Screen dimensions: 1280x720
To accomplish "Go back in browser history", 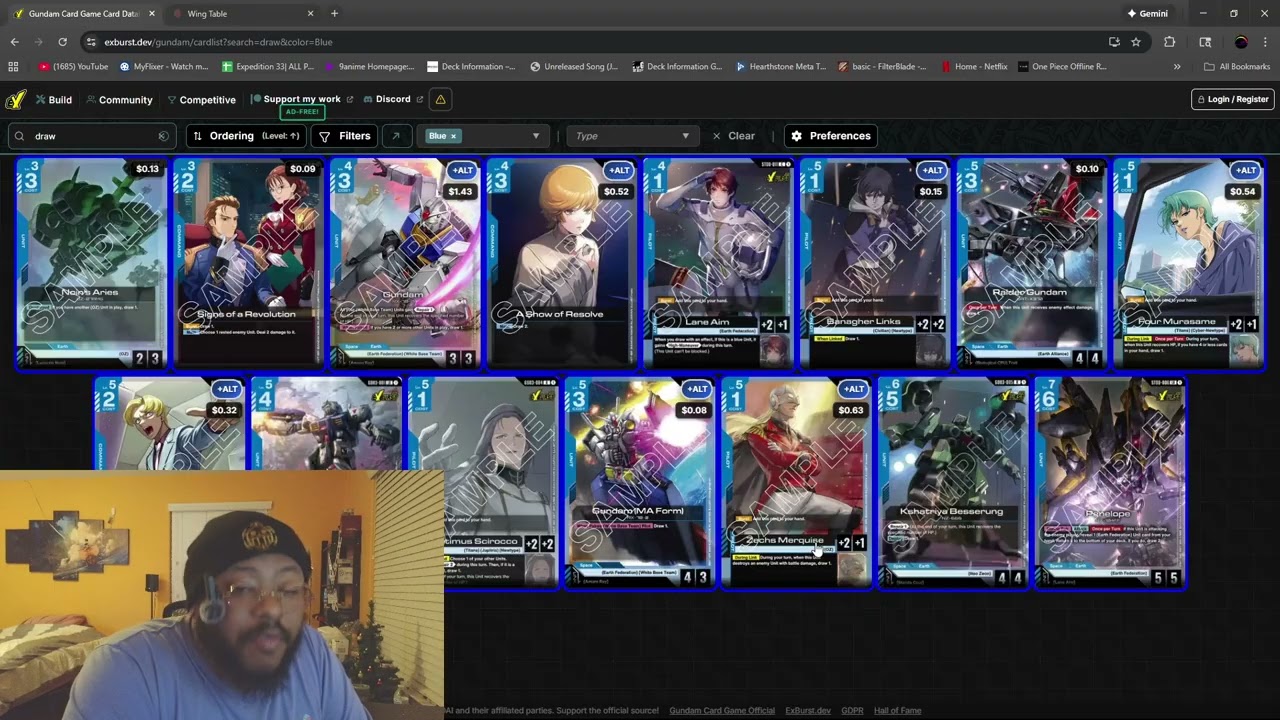I will [14, 42].
